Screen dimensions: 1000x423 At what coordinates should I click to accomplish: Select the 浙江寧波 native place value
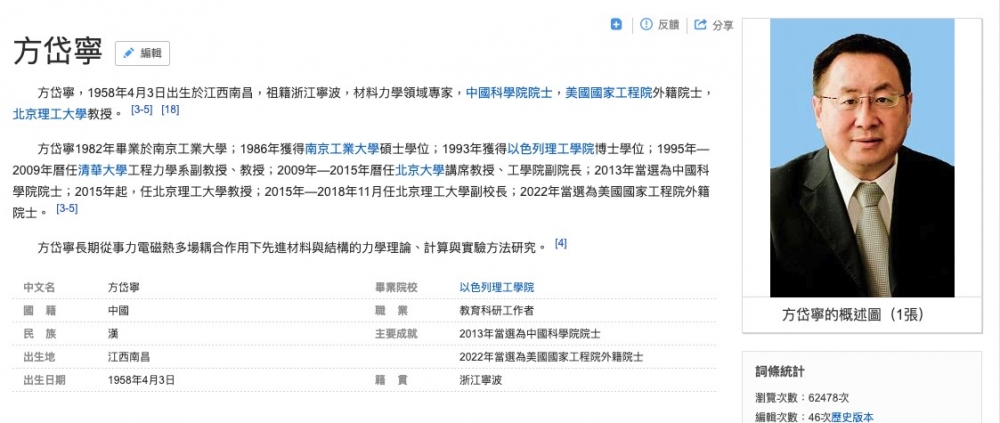coord(480,380)
